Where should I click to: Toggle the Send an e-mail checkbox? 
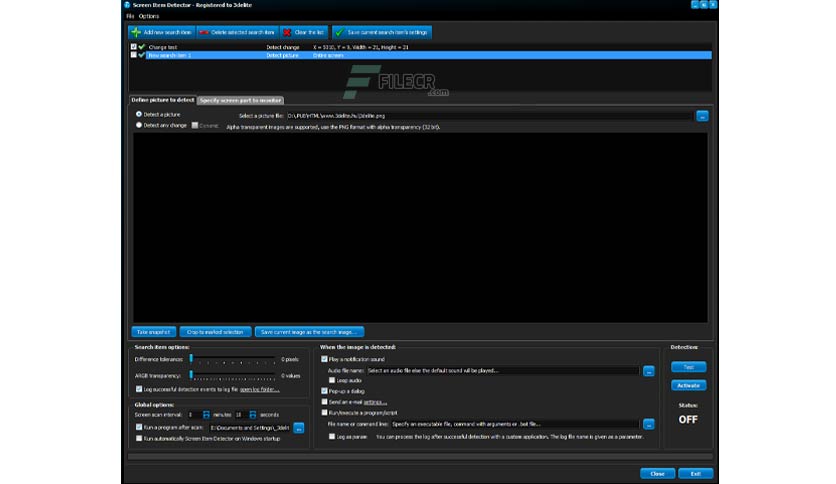324,402
